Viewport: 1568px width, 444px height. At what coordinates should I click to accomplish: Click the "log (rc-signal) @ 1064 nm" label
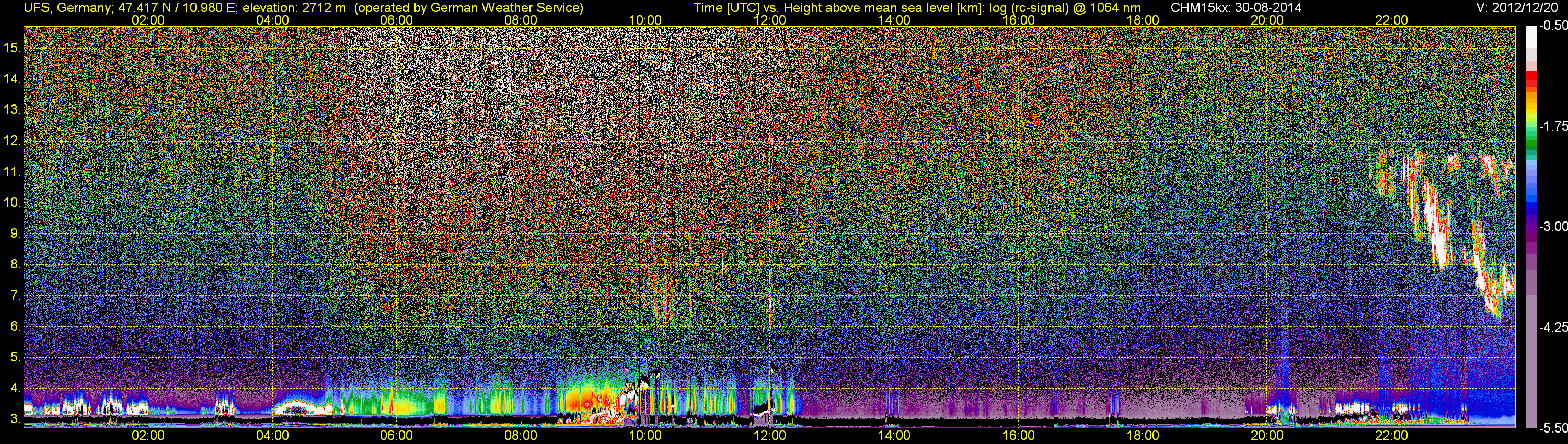1066,7
